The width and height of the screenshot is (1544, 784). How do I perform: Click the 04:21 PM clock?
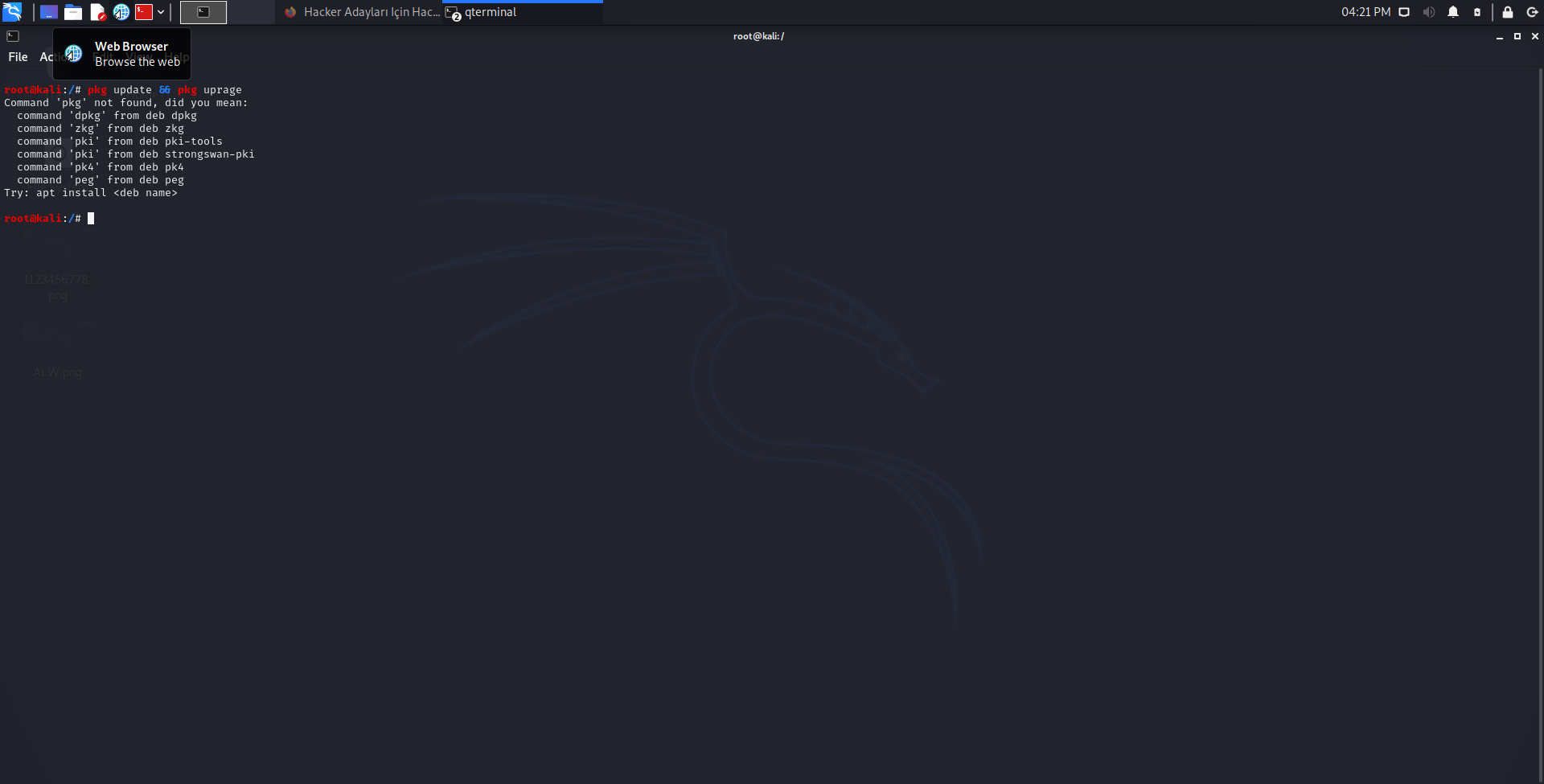[1365, 12]
